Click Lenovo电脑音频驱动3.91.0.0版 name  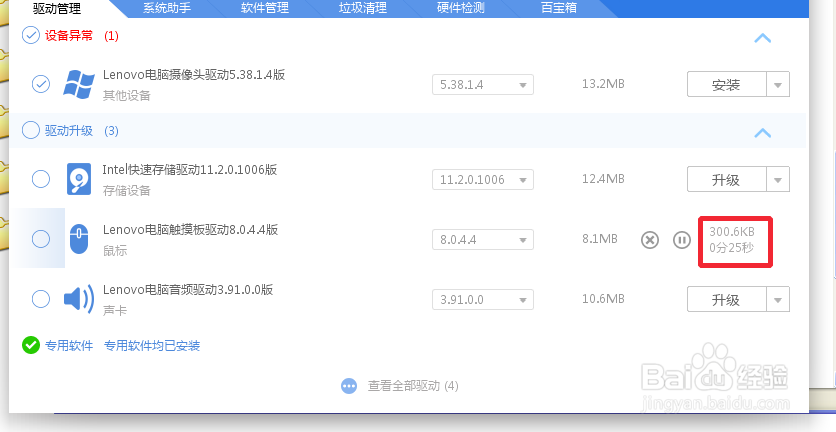[188, 290]
